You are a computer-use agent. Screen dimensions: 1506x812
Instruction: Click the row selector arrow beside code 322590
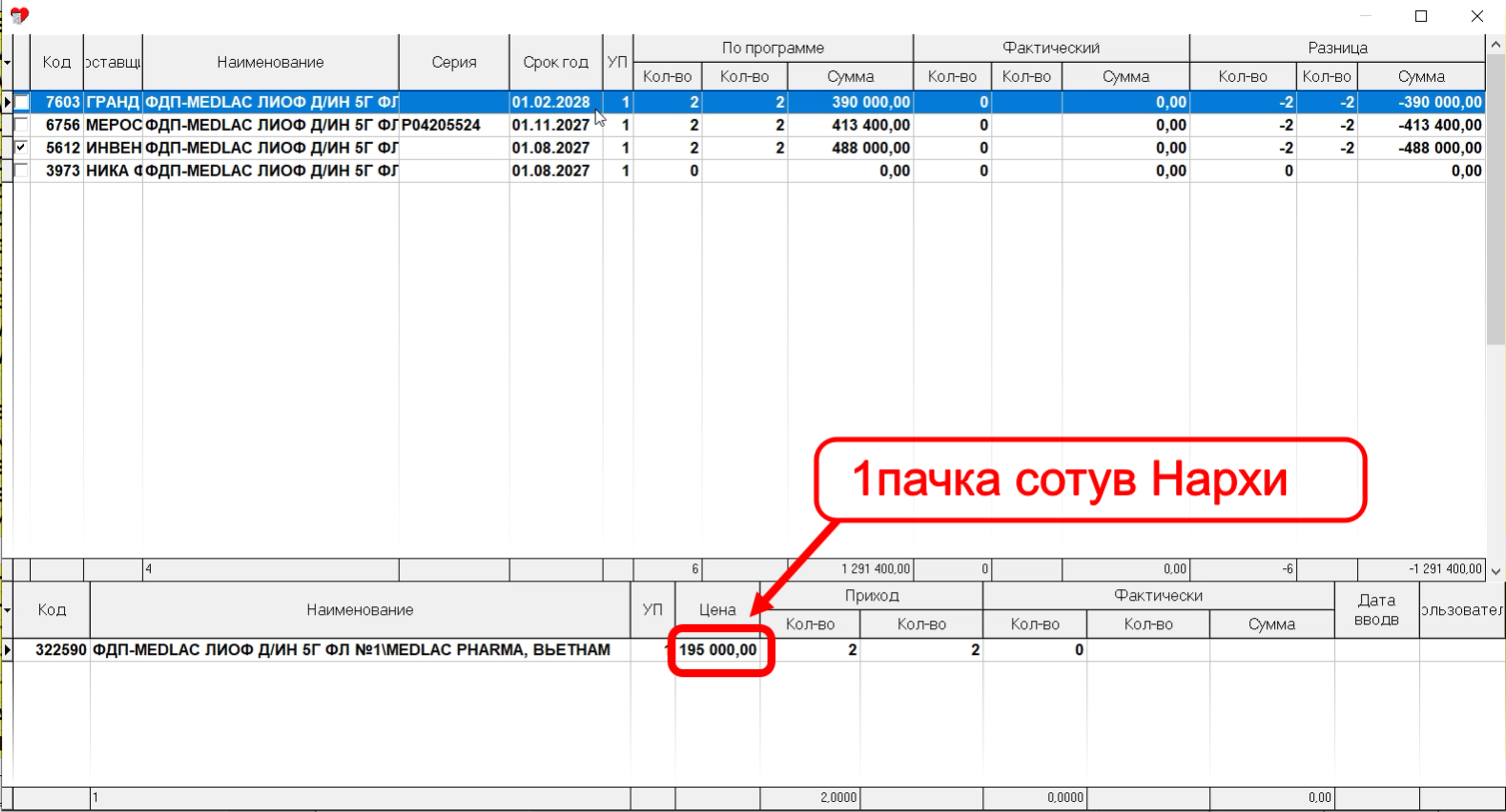pos(7,649)
